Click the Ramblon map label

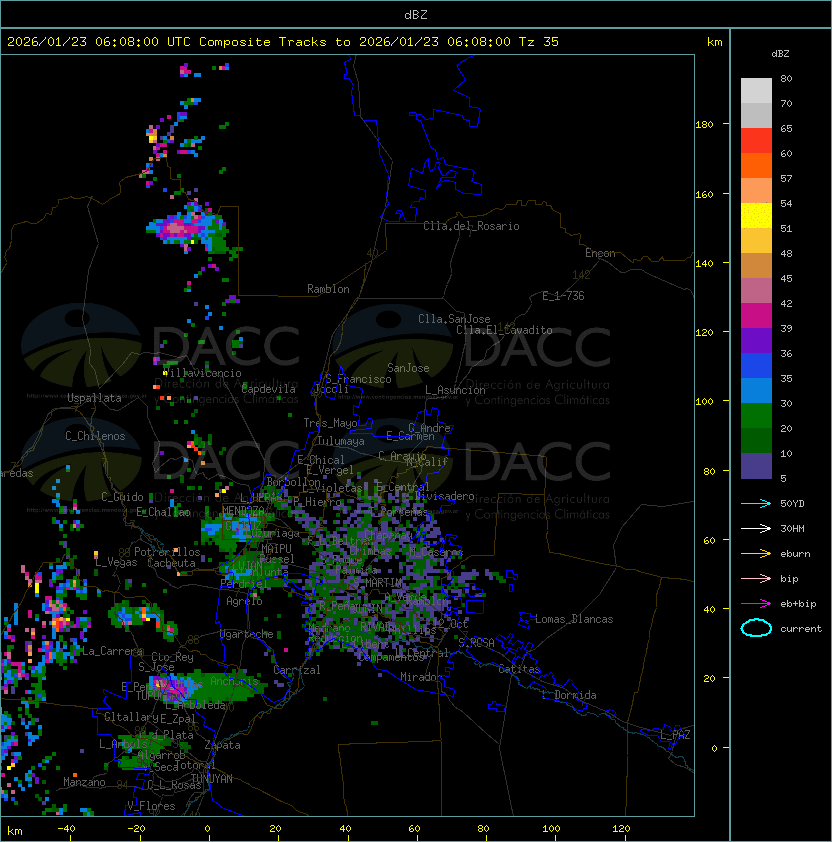[328, 289]
